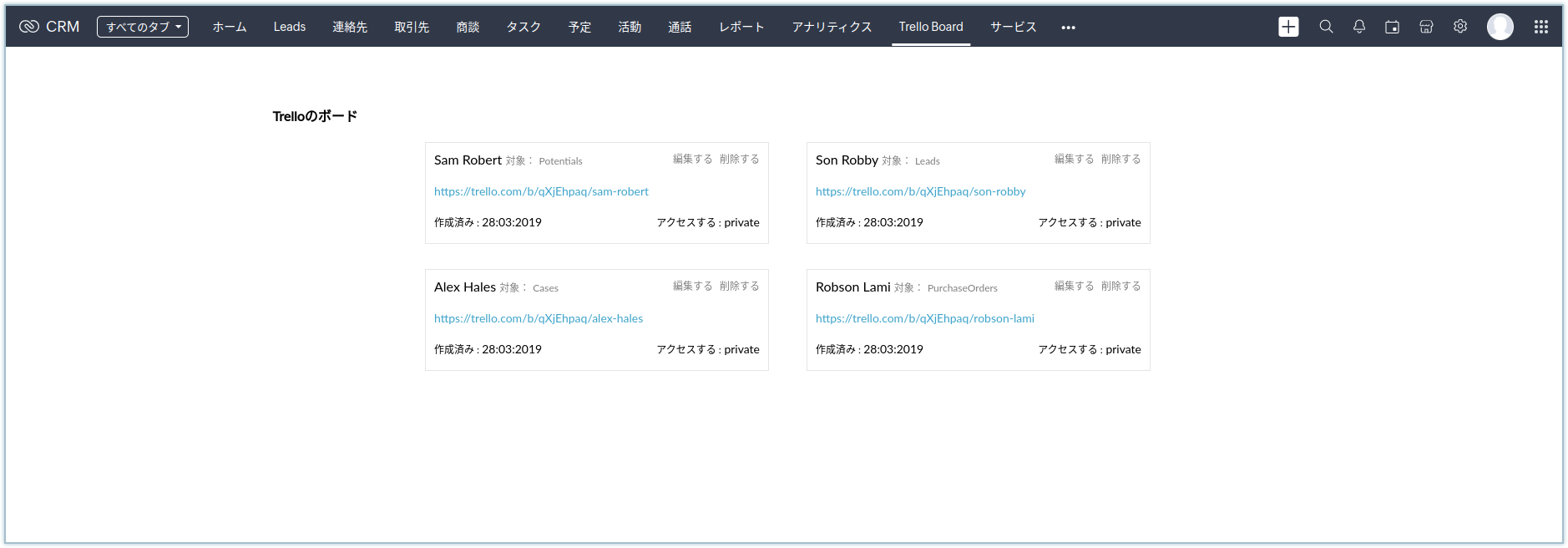Select the 通話 tab
The height and width of the screenshot is (548, 1568).
point(680,27)
